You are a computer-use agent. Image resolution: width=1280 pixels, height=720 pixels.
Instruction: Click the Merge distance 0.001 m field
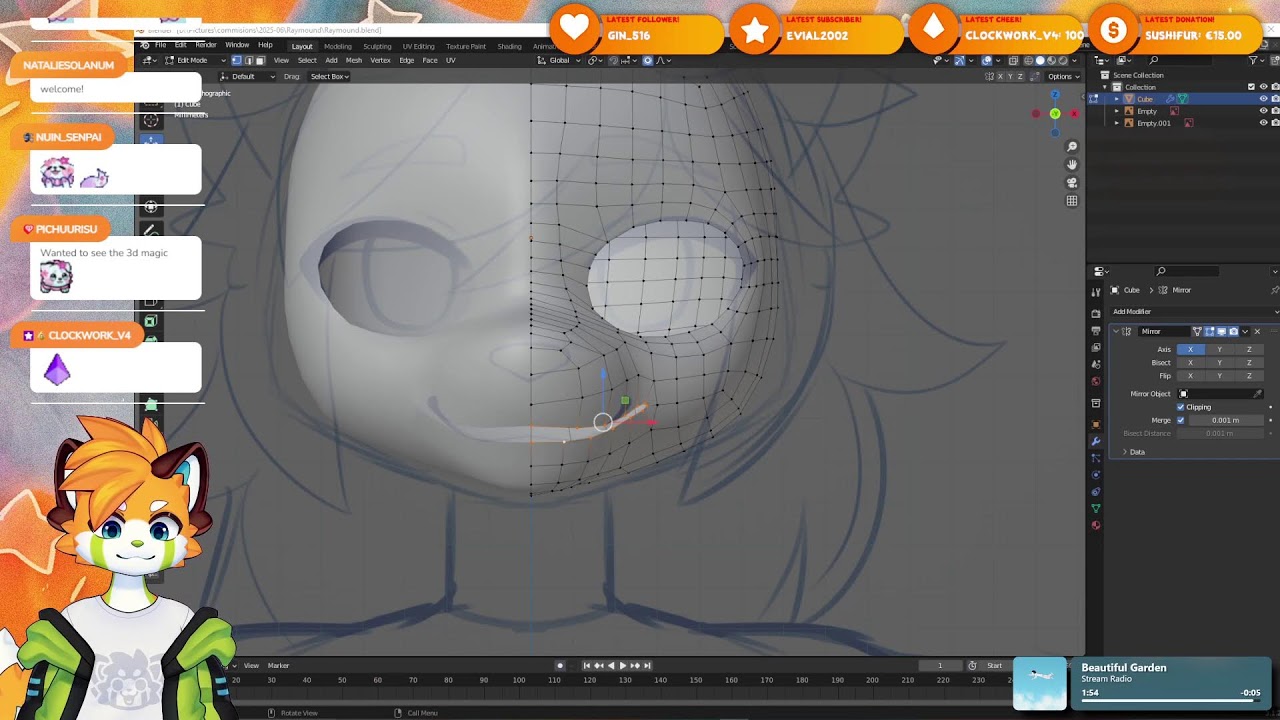pyautogui.click(x=1226, y=420)
